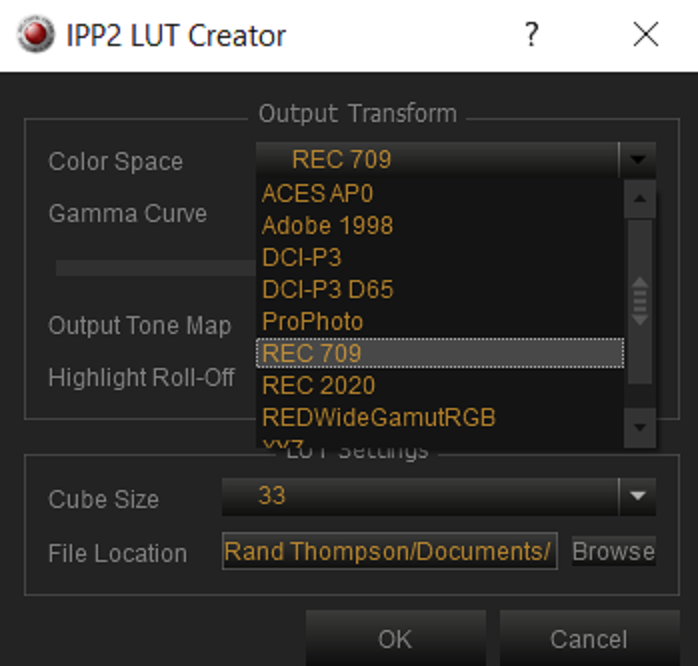Select Adobe 1998 color space
The width and height of the screenshot is (698, 666).
440,226
